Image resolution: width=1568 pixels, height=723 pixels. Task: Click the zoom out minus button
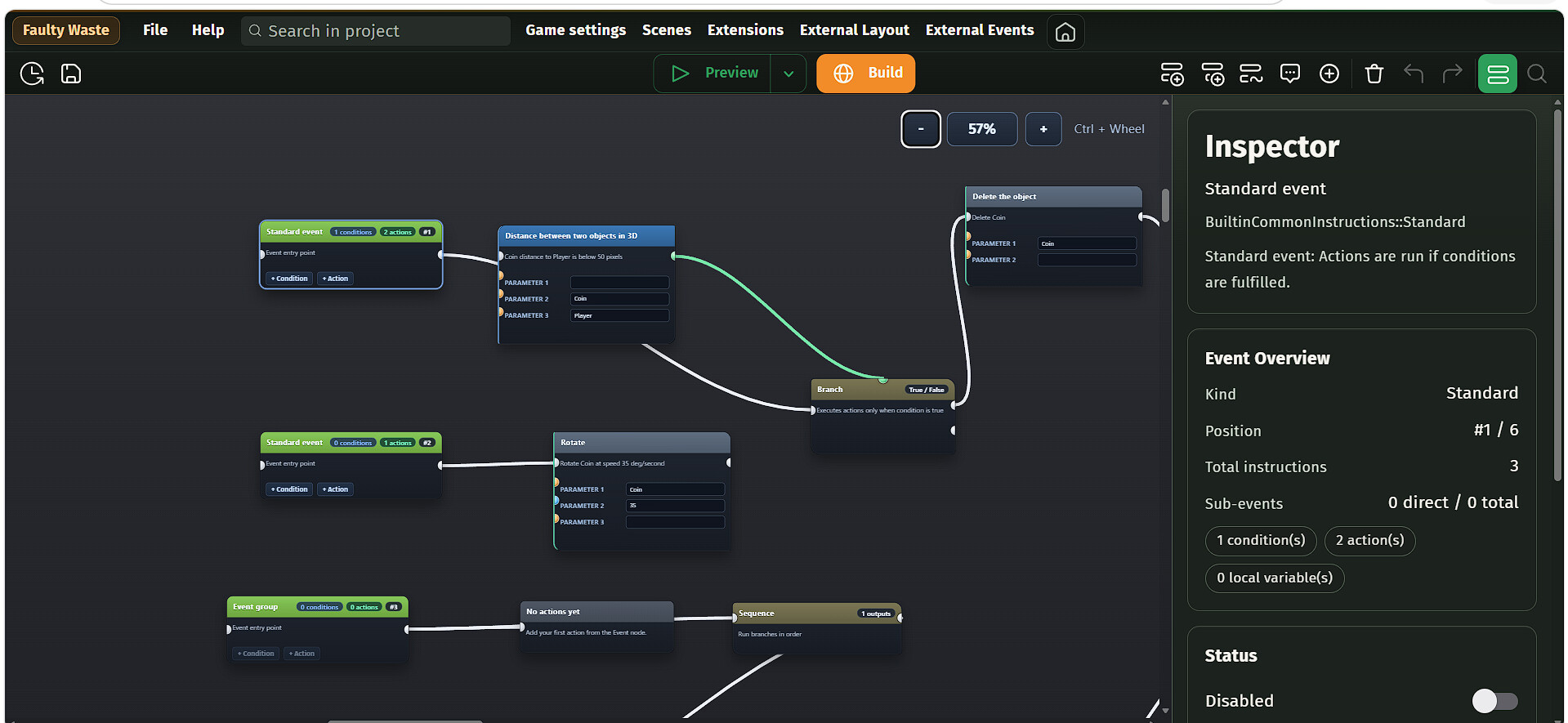click(920, 129)
